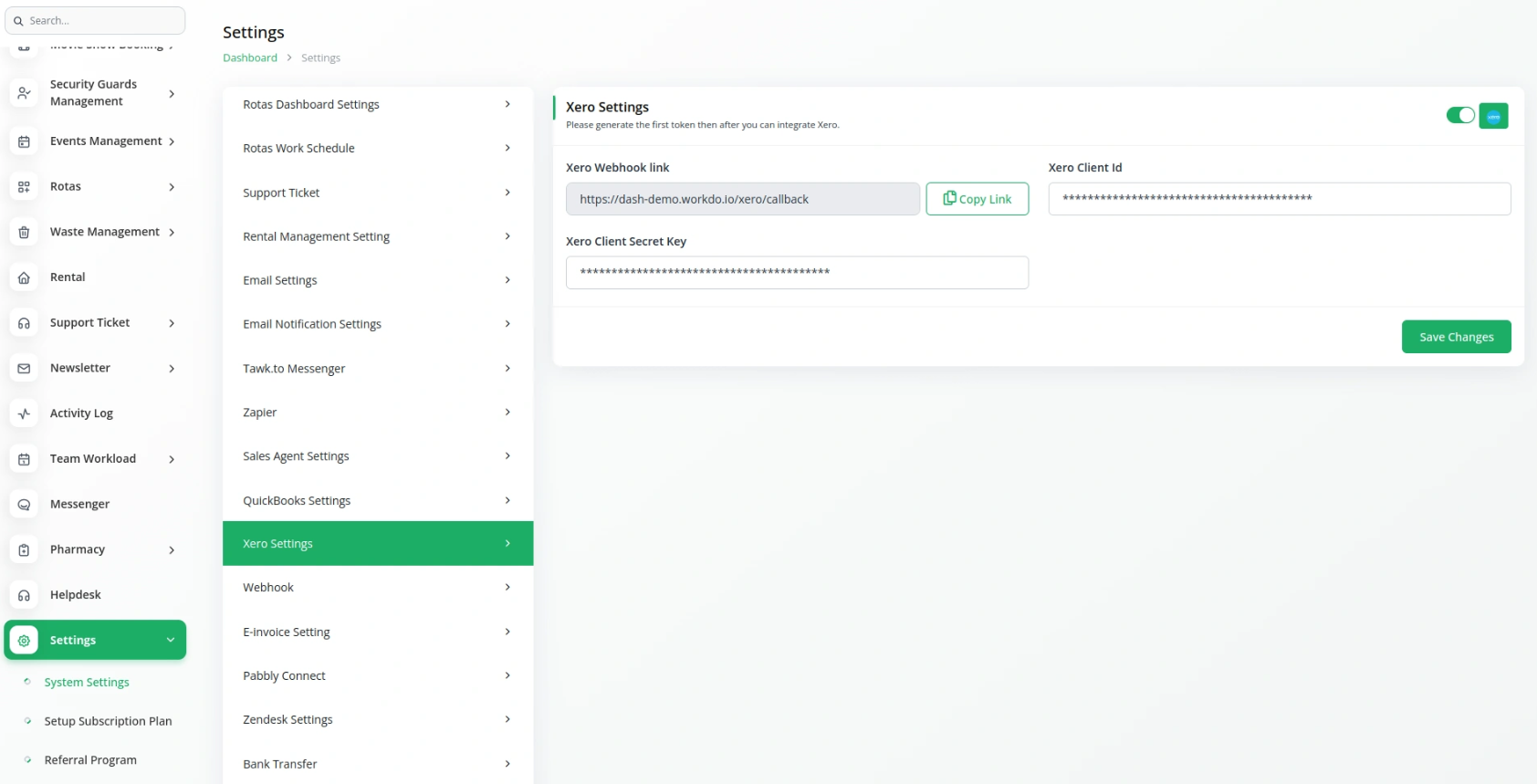The image size is (1537, 784).
Task: Open Tawk.to Messenger section
Action: coord(378,369)
